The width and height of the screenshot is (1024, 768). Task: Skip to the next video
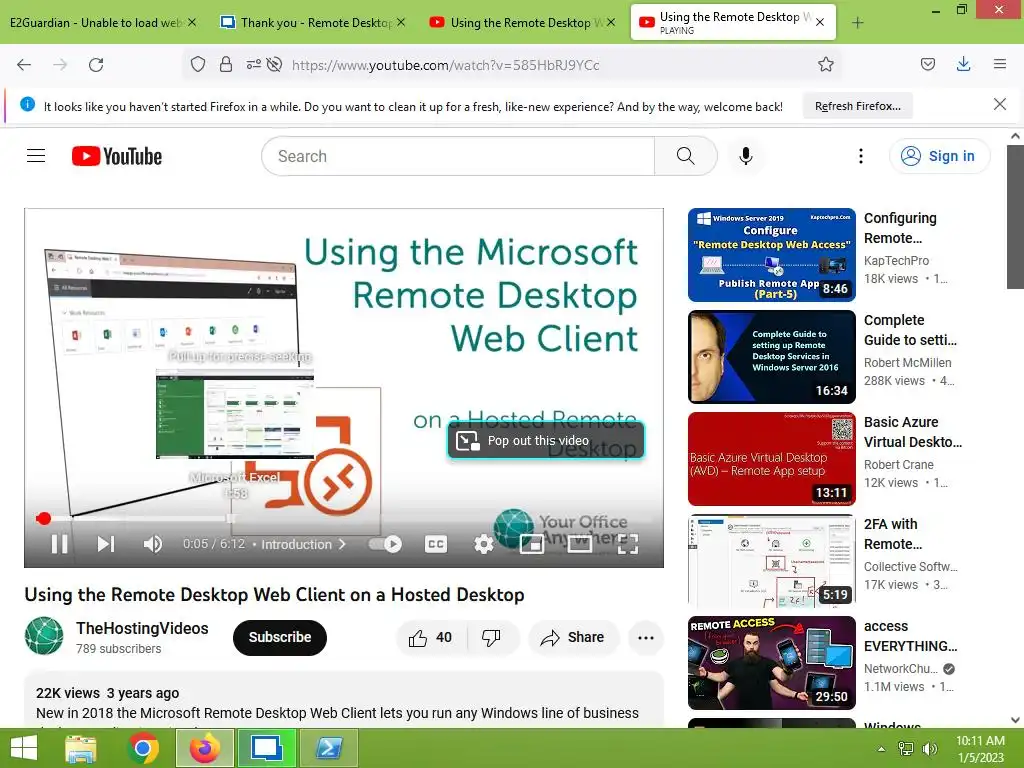106,544
